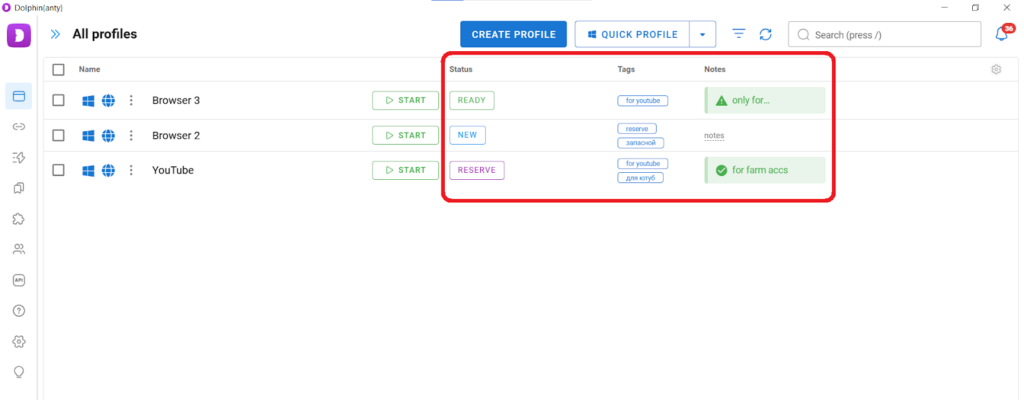Screen dimensions: 1024x400
Task: Click the refresh profiles icon
Action: pyautogui.click(x=765, y=34)
